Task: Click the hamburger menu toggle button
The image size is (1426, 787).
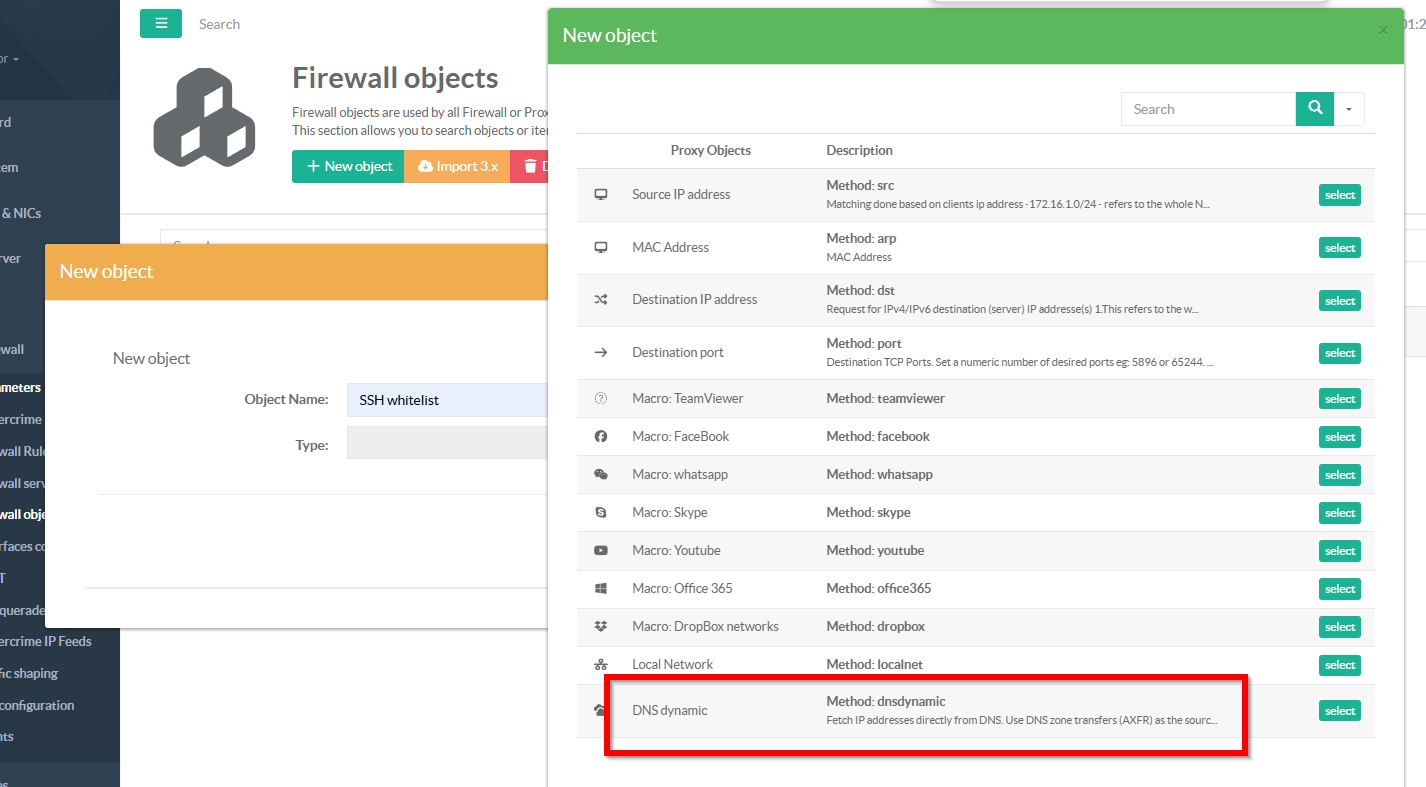Action: [161, 24]
